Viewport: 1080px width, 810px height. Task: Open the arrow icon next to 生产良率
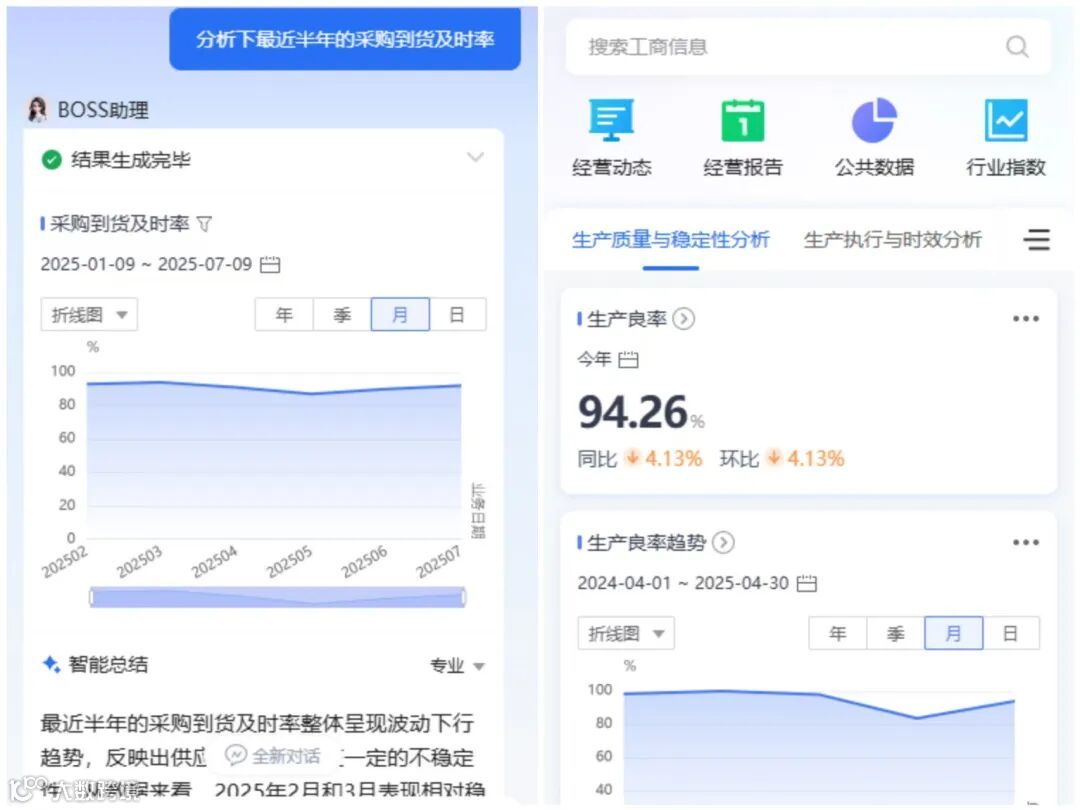click(683, 319)
